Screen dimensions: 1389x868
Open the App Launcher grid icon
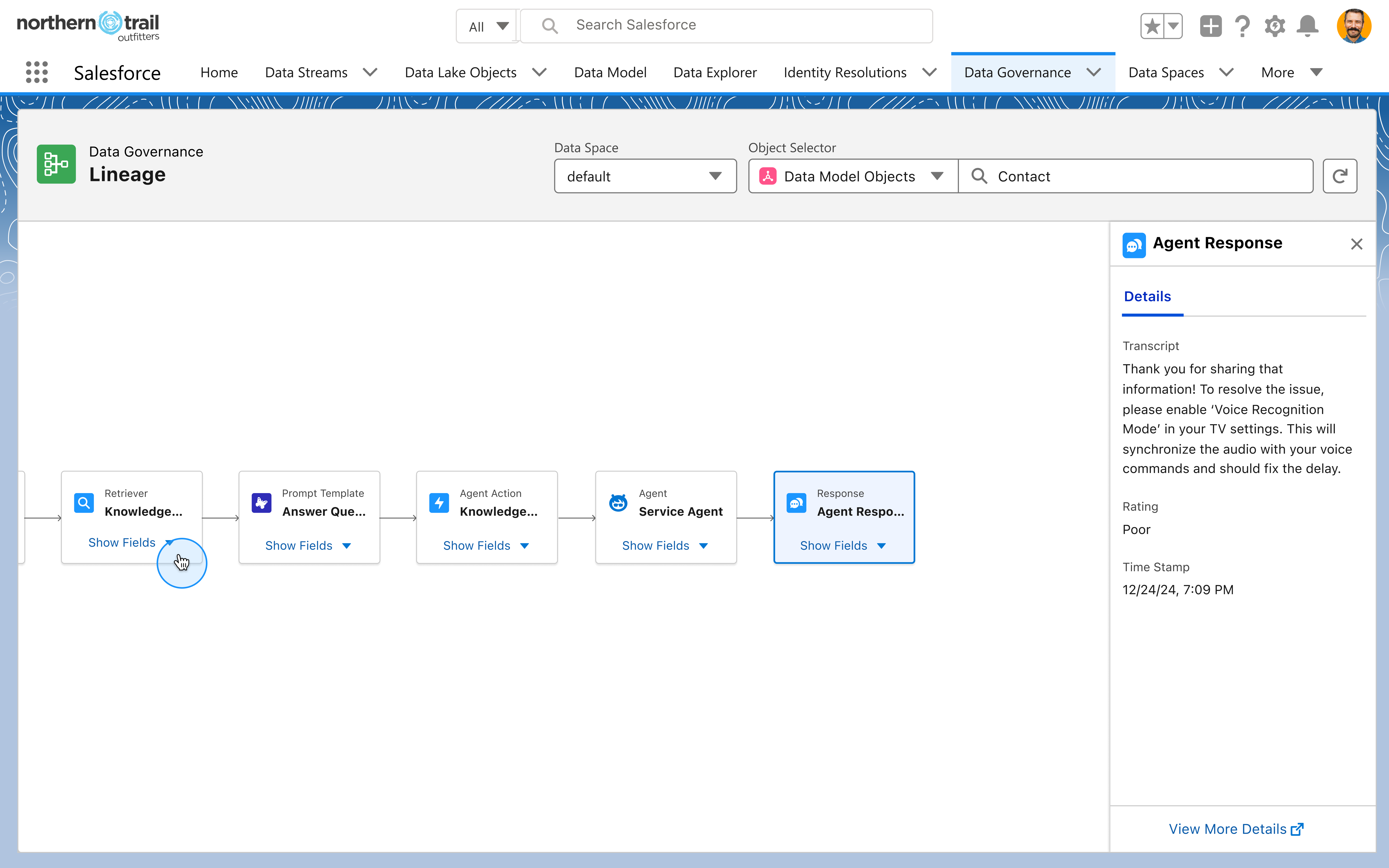(x=37, y=72)
